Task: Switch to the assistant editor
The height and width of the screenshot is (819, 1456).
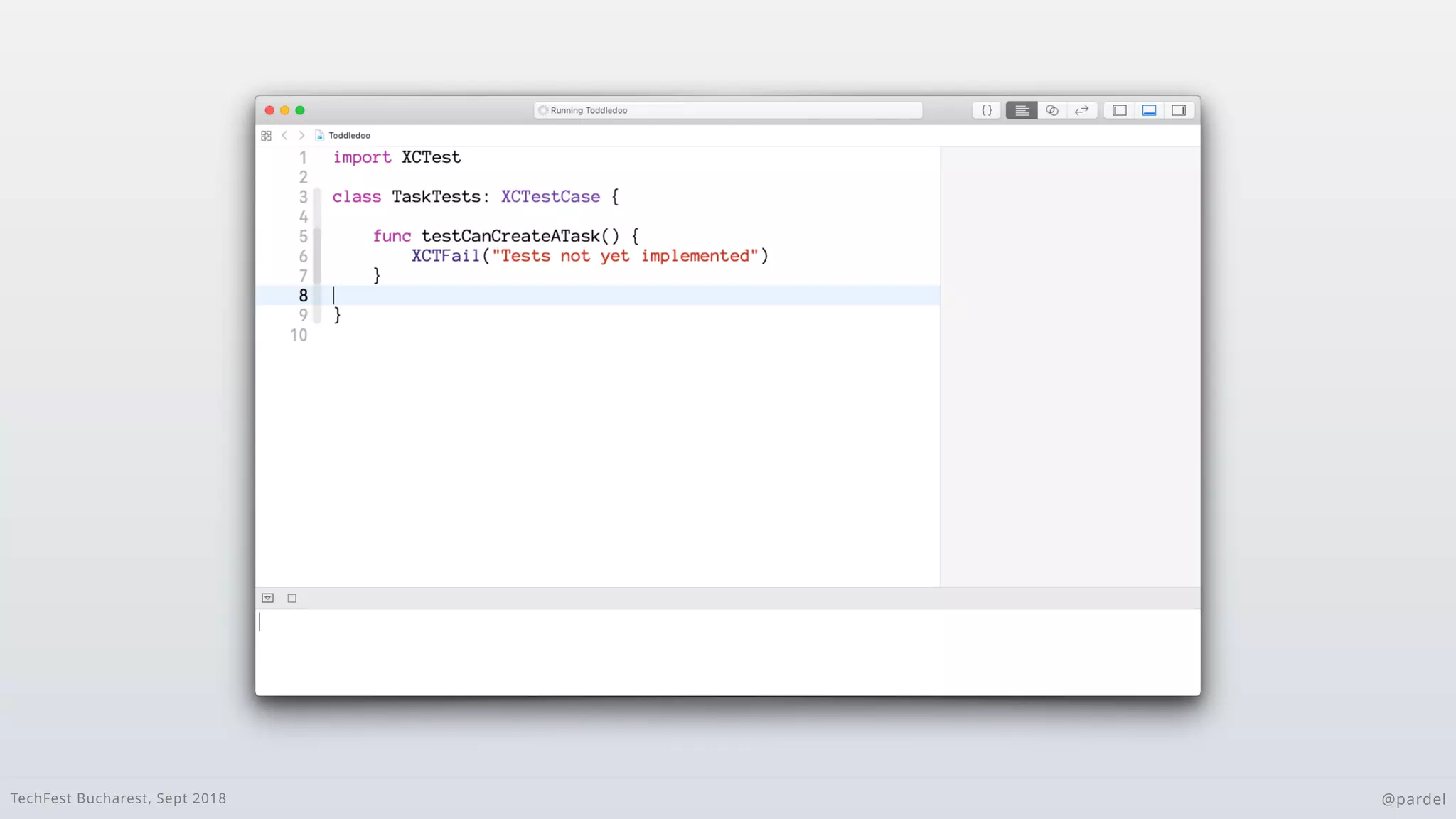Action: pos(1051,110)
